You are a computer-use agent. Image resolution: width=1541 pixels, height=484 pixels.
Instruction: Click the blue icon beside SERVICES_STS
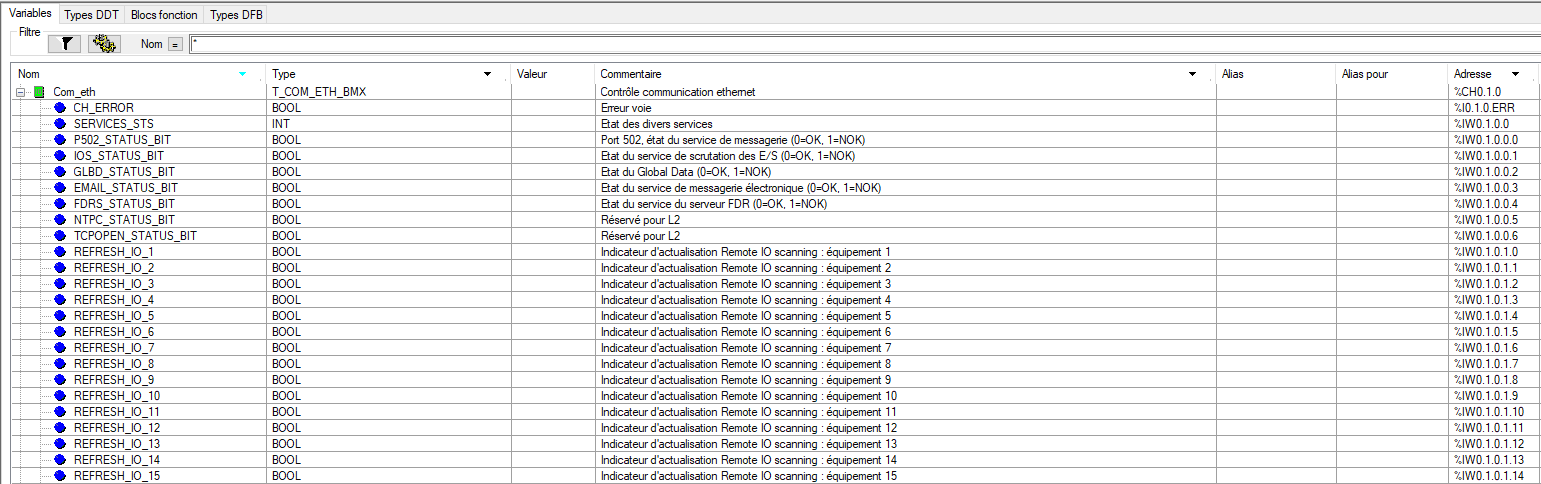point(60,124)
